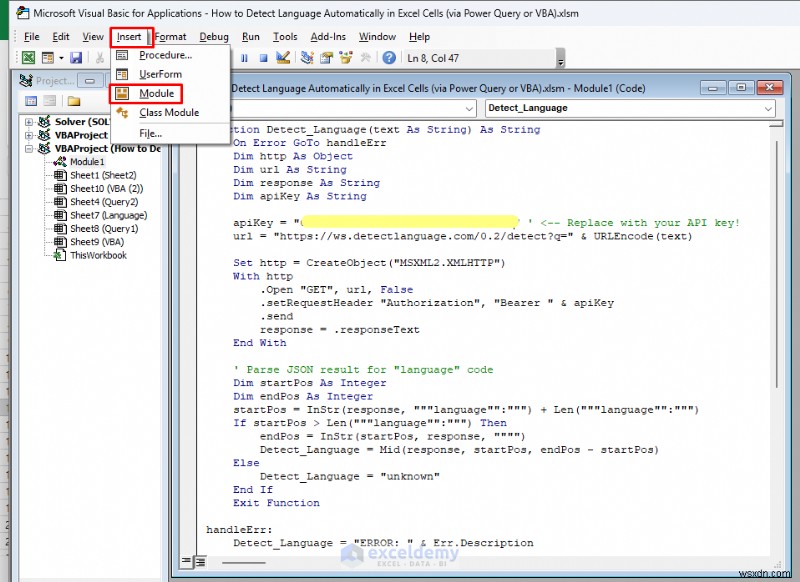Minimize the Module1 code window
800x582 pixels.
coord(713,88)
